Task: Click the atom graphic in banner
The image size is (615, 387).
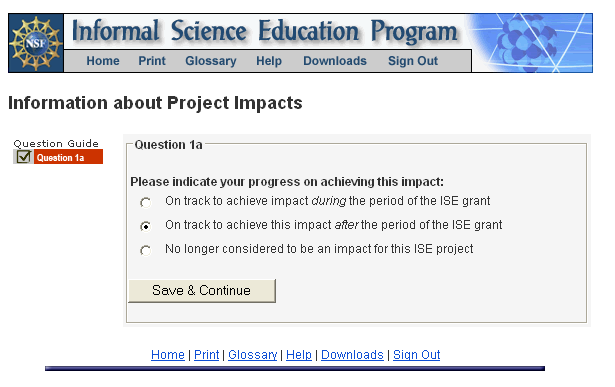Action: [x=528, y=43]
